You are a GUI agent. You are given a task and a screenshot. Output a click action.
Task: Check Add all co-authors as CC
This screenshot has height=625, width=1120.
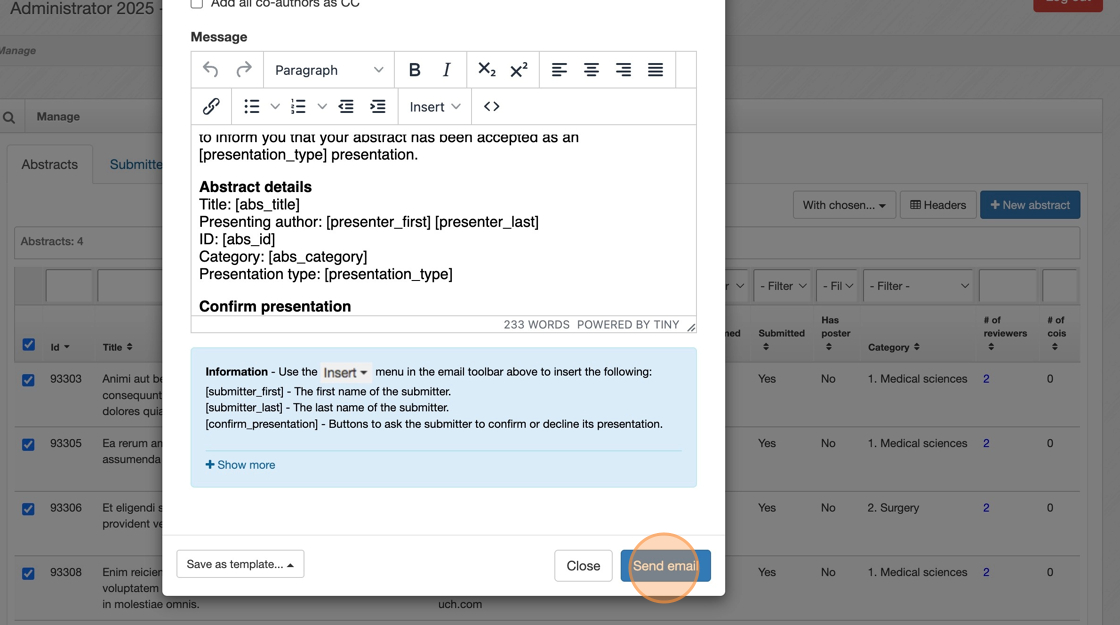197,4
